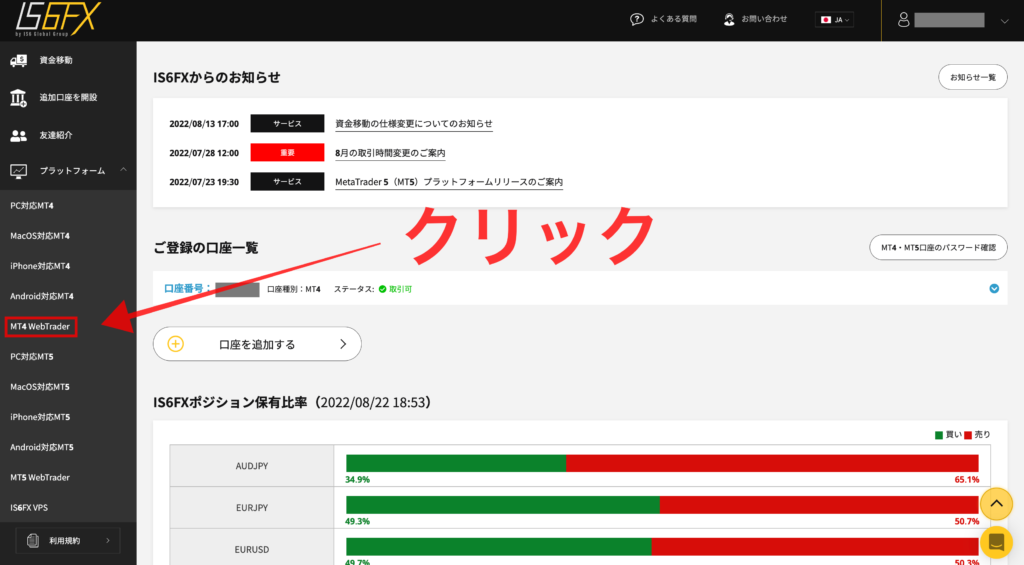Expand the user account dropdown arrow
This screenshot has width=1024, height=565.
[1004, 21]
